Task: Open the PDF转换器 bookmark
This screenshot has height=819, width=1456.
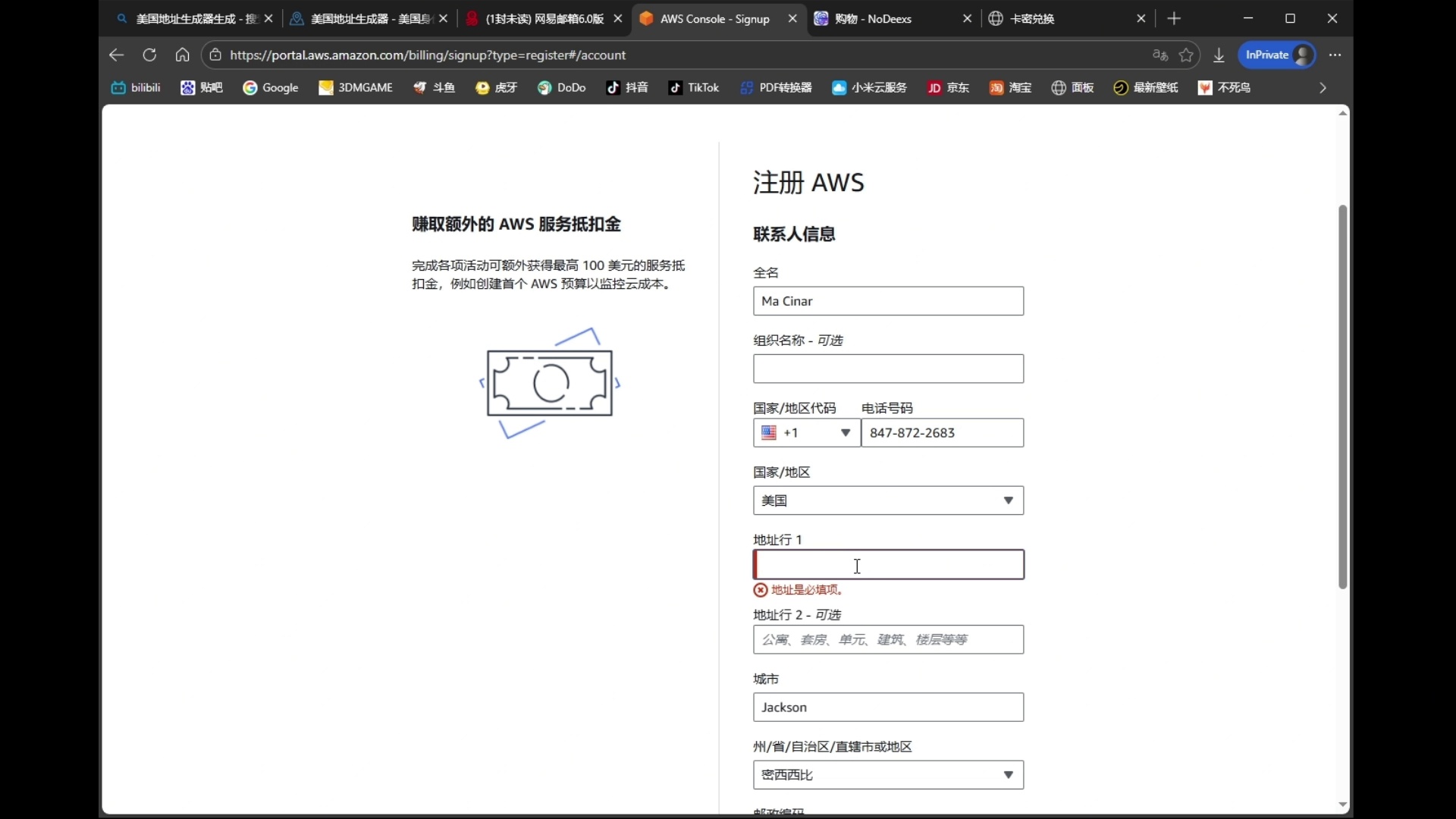Action: [776, 87]
